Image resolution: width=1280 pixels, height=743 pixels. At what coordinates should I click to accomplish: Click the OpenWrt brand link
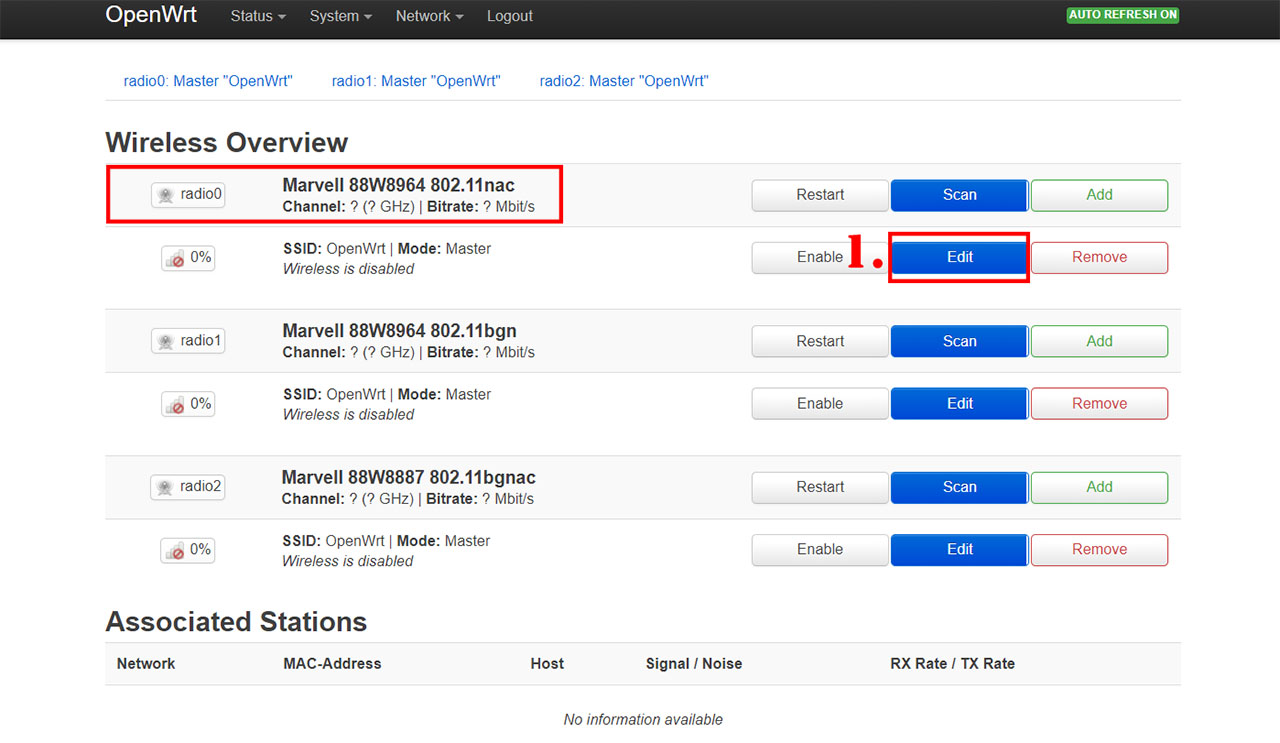tap(151, 15)
